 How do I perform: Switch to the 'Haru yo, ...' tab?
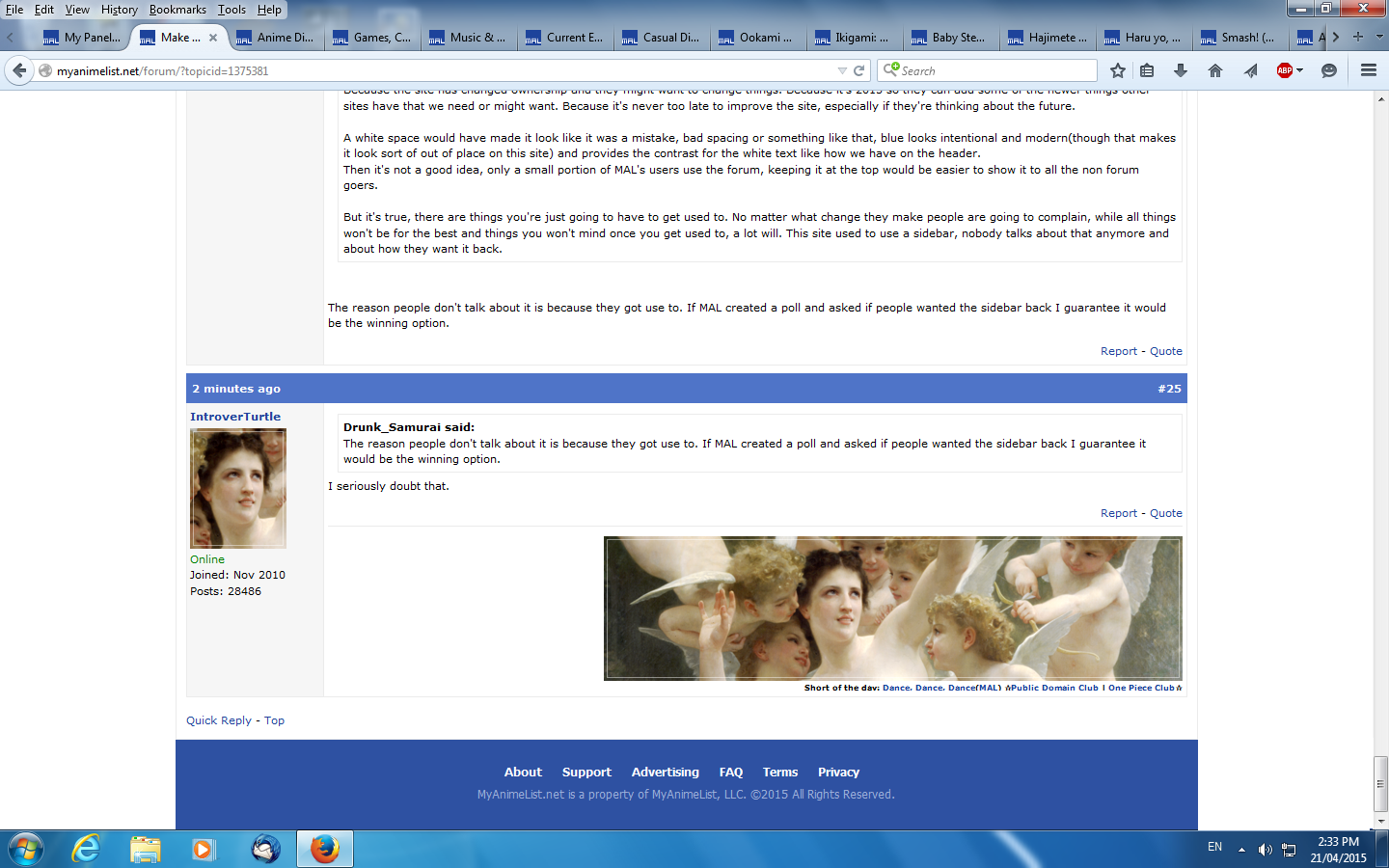tap(1143, 38)
